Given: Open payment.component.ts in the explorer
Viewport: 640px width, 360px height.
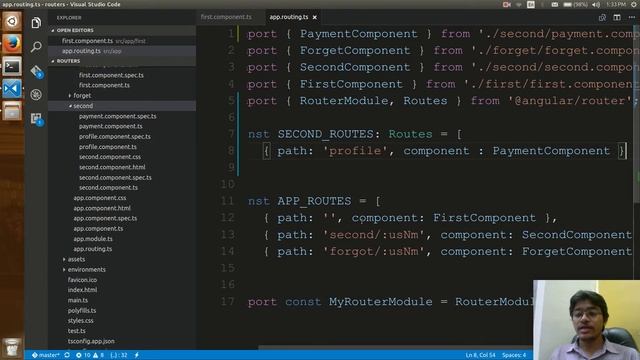Looking at the screenshot, I should 111,127.
